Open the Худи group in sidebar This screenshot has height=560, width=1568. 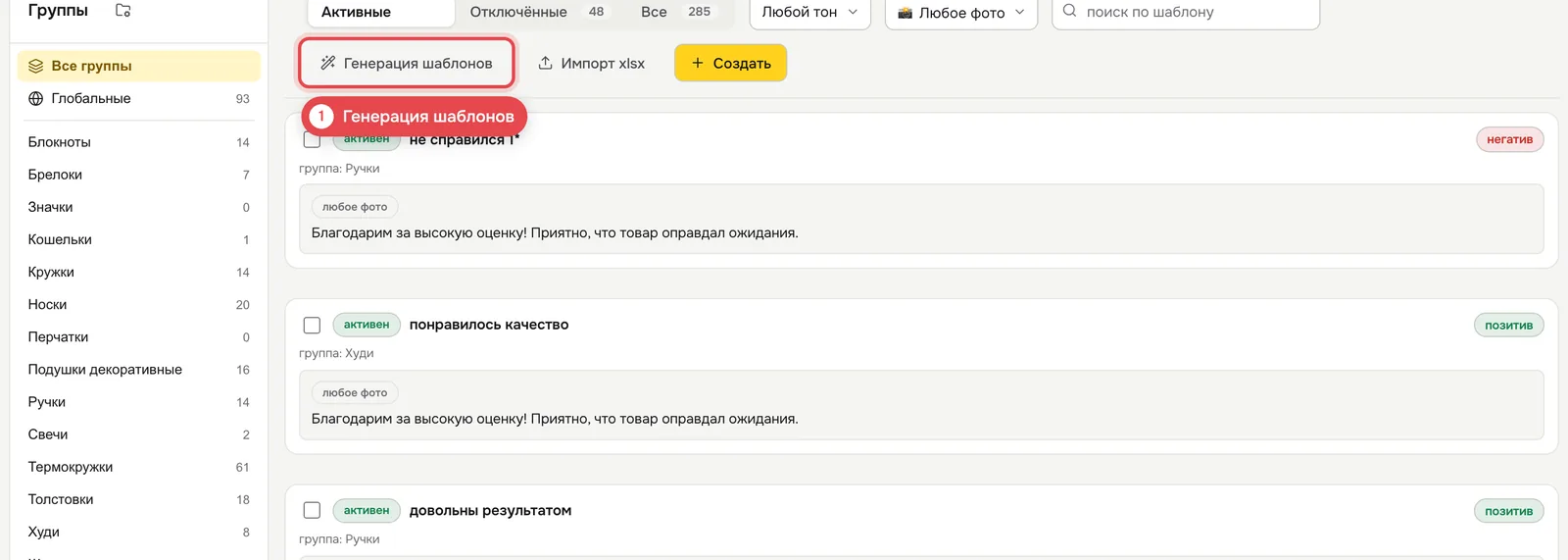click(x=139, y=532)
